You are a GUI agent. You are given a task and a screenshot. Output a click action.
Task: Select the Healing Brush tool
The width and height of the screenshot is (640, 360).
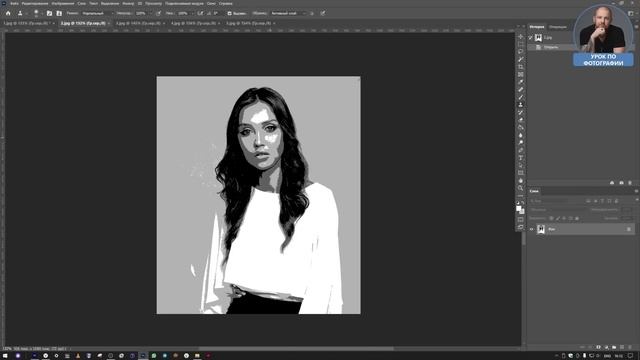click(x=520, y=90)
